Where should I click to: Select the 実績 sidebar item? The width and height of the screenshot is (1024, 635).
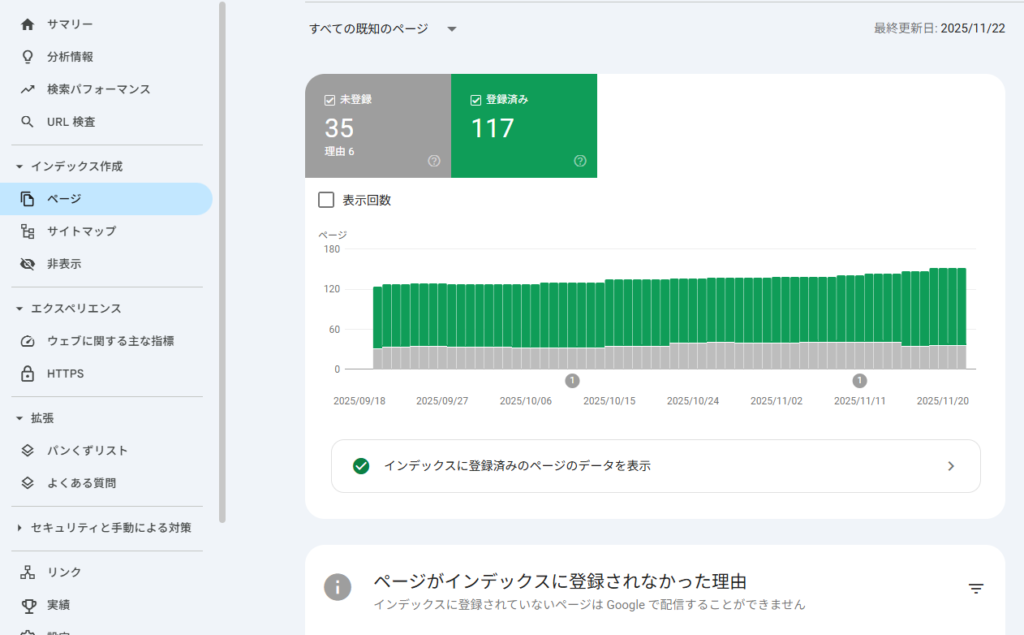click(x=59, y=604)
